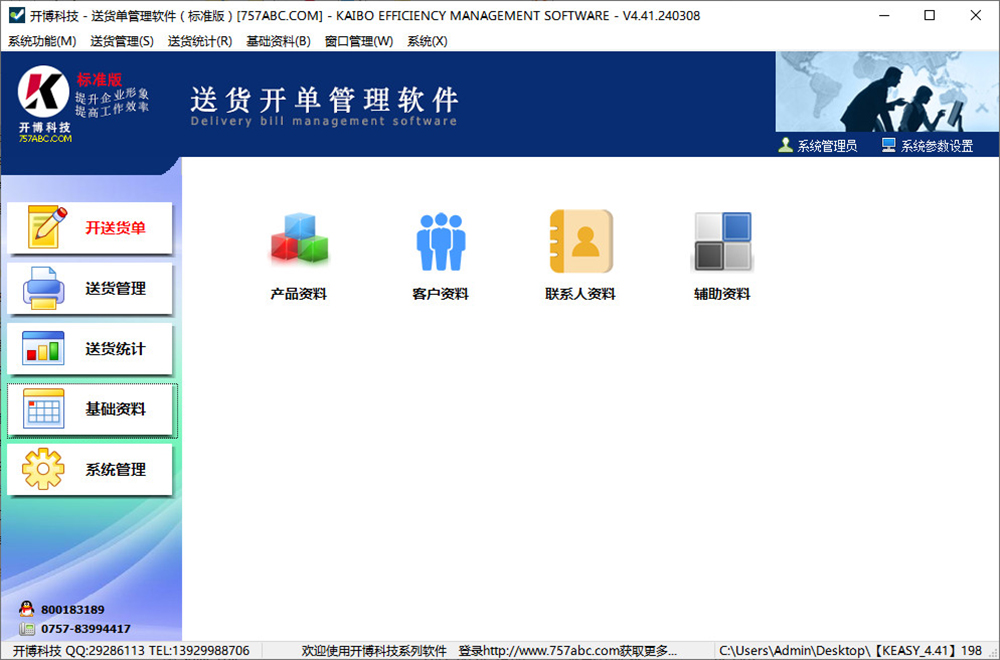Open the 产品资料 cubes icon
1000x660 pixels.
[x=299, y=239]
